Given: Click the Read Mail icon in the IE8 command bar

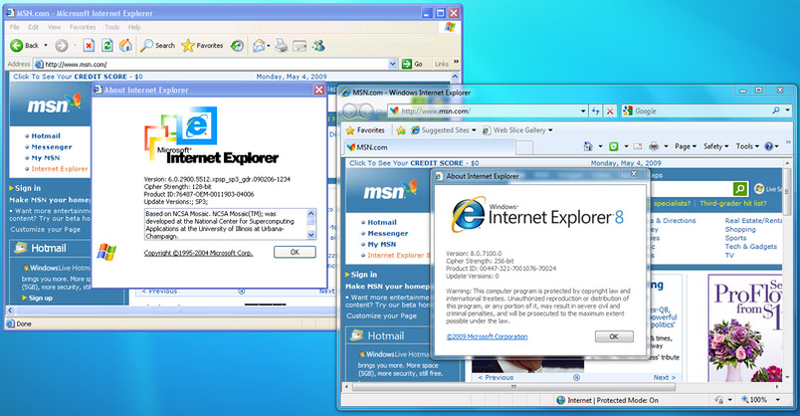Looking at the screenshot, I should (638, 146).
